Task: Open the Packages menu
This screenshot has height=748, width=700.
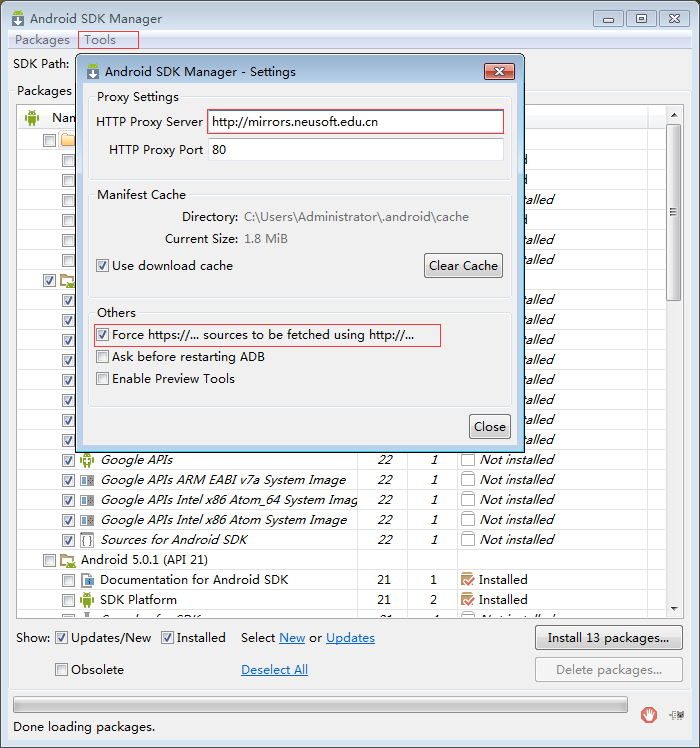Action: [x=42, y=40]
